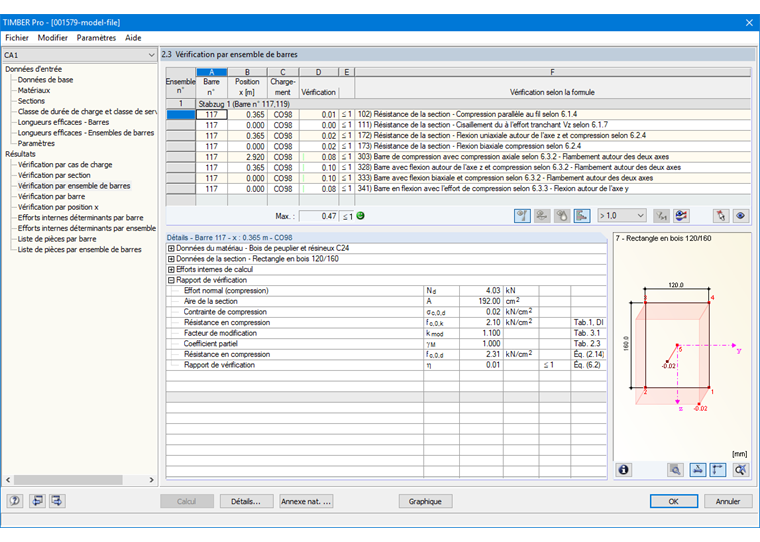Click the magnifier print preview icon under section

click(x=675, y=469)
